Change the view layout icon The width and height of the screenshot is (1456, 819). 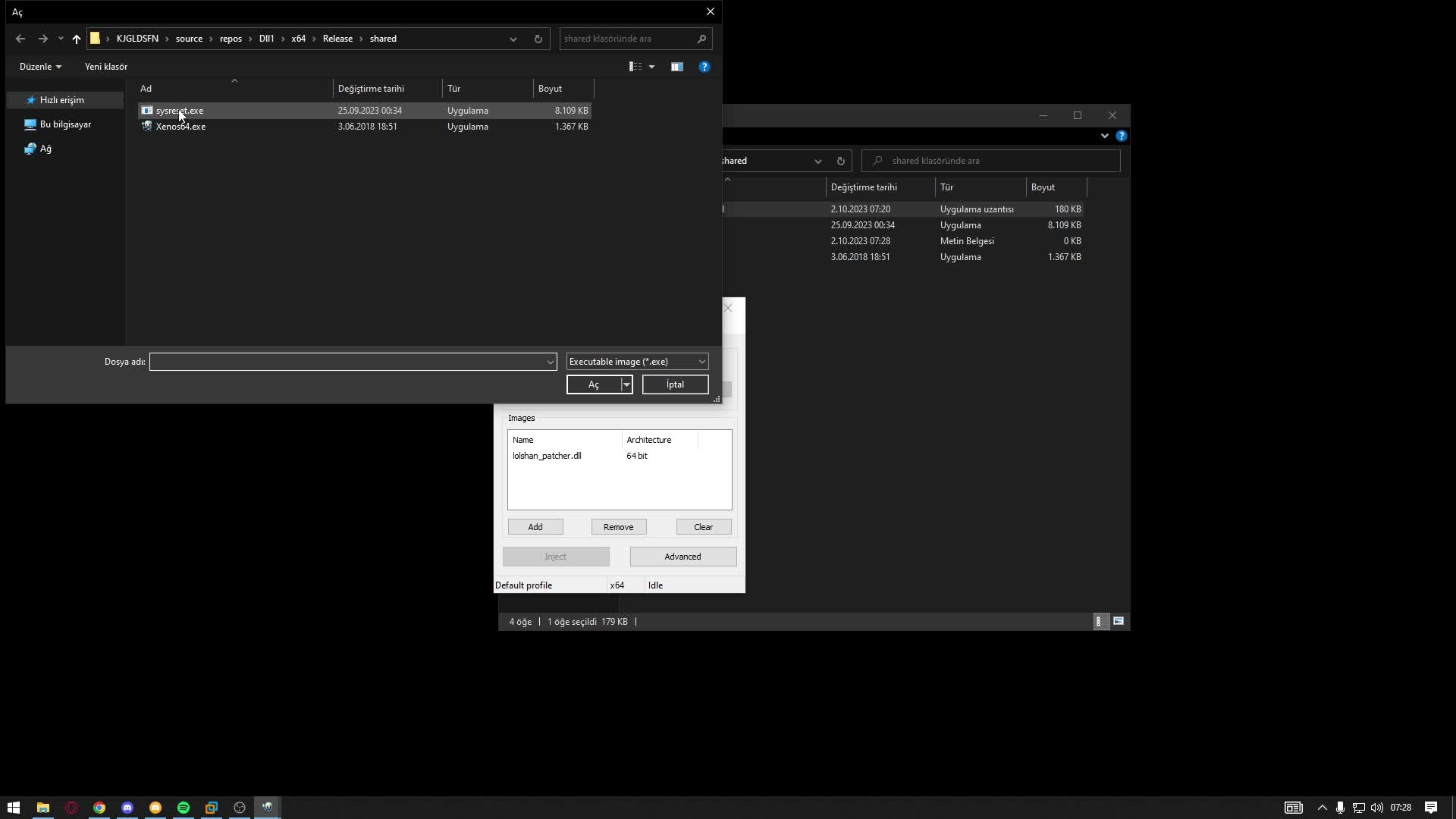[x=637, y=67]
